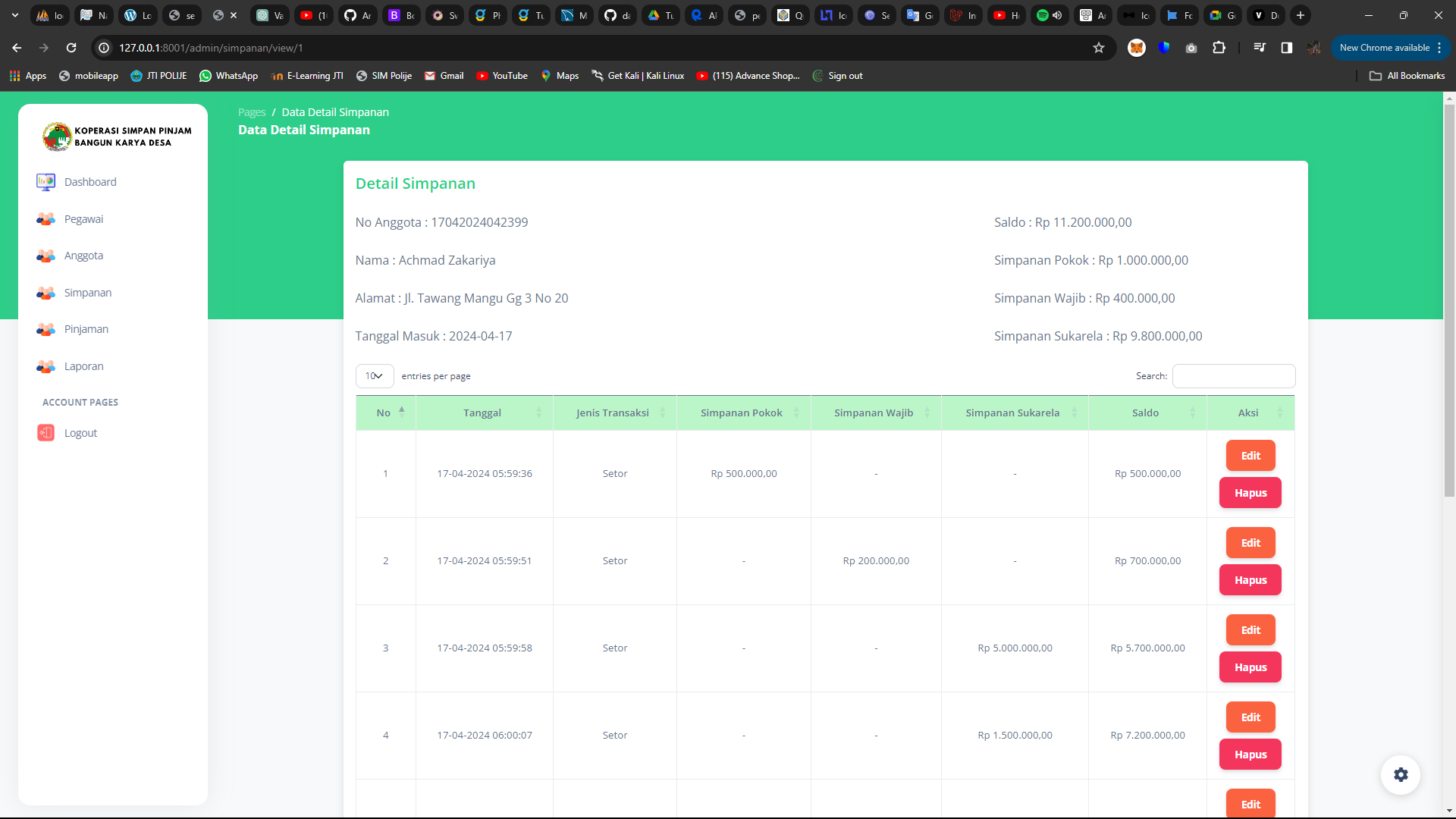
Task: Go to the Pegawai menu
Action: [83, 219]
